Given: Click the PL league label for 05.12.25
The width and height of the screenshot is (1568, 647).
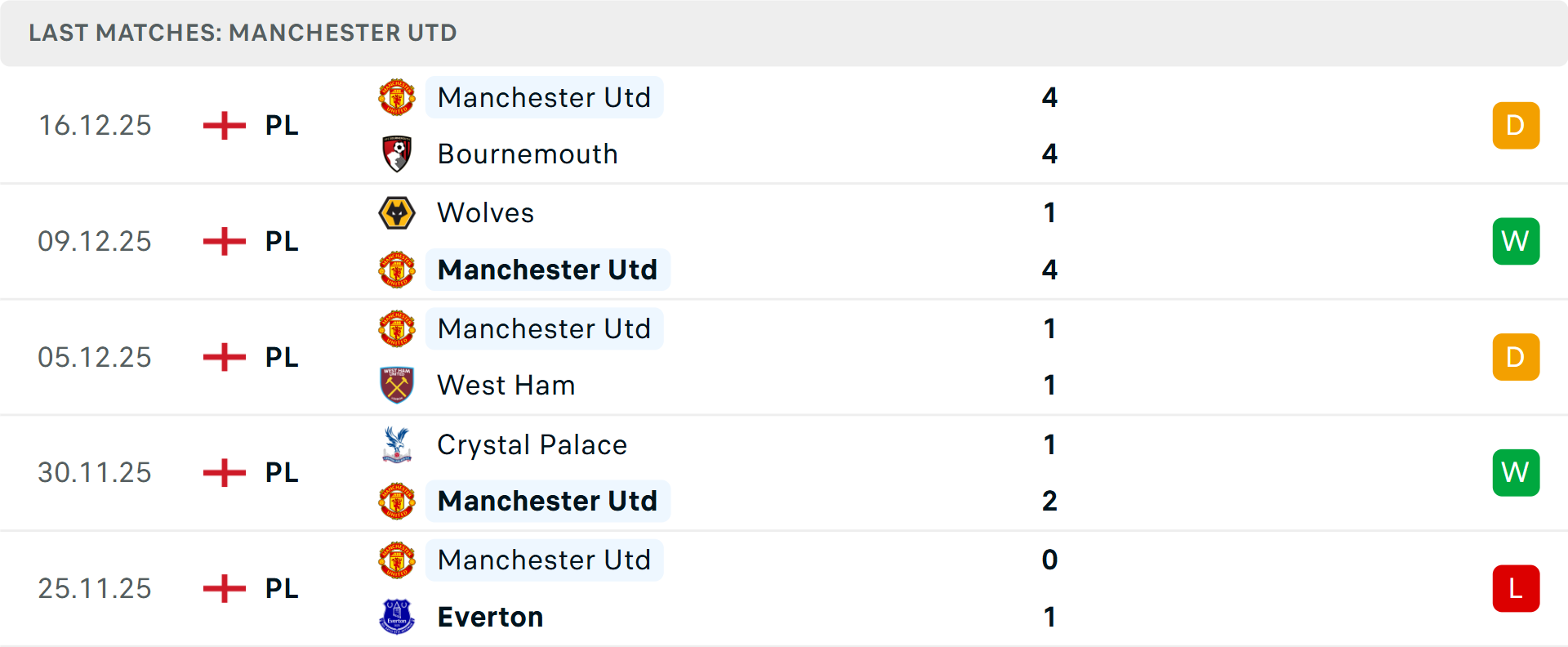Looking at the screenshot, I should pos(282,357).
